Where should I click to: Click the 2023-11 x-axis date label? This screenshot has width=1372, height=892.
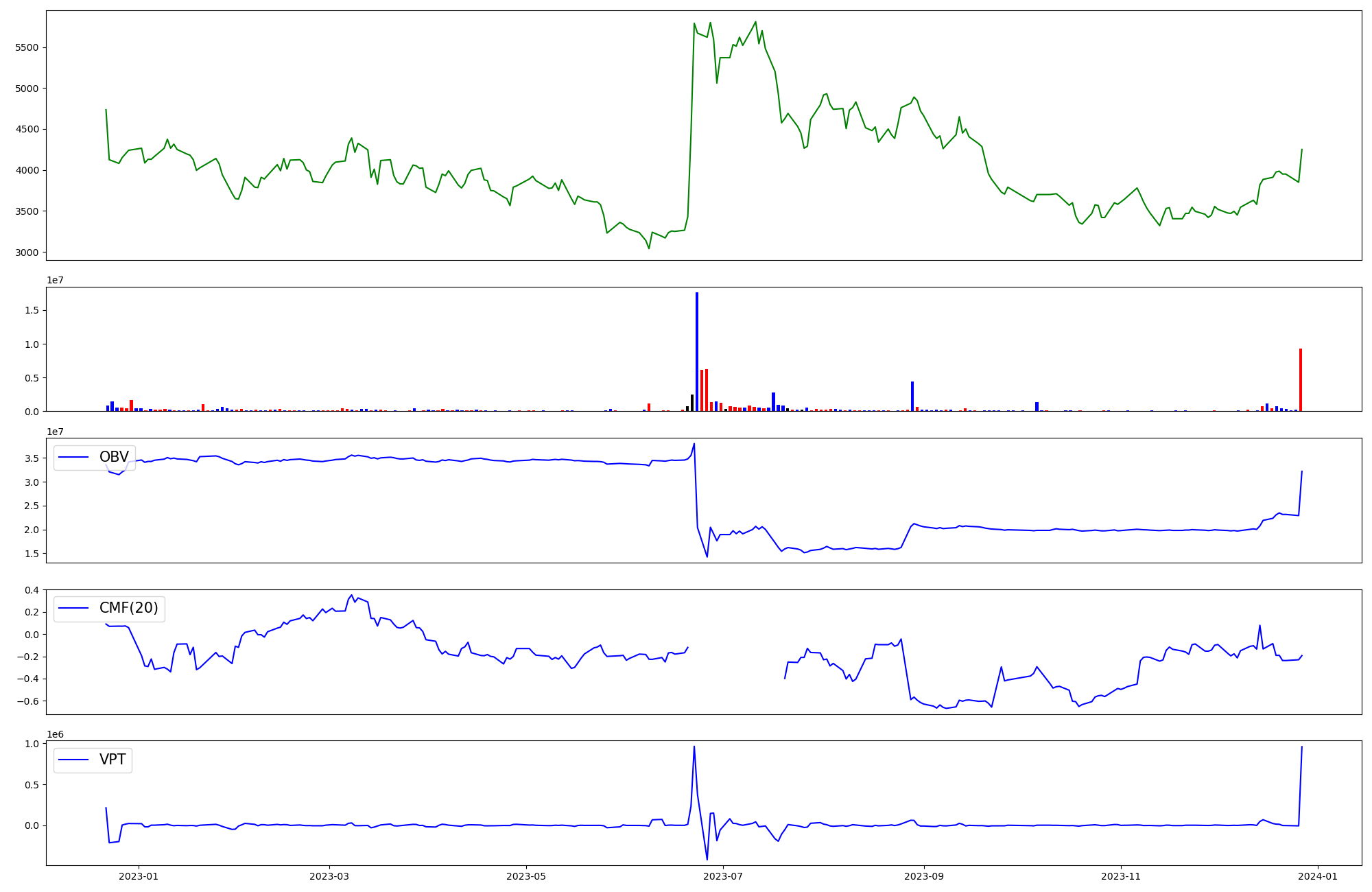tap(1121, 876)
